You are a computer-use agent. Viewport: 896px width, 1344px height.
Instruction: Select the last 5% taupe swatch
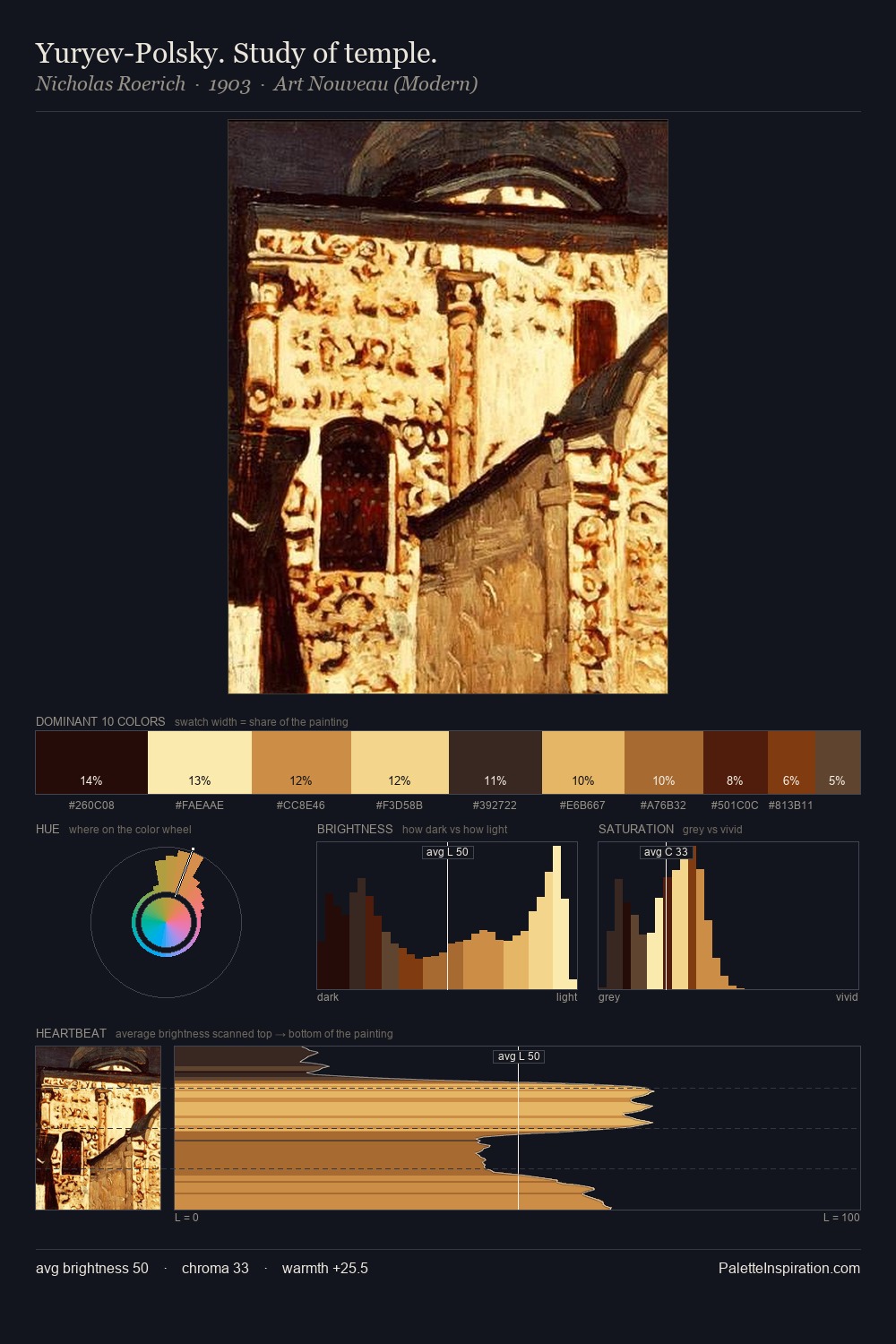tap(838, 762)
